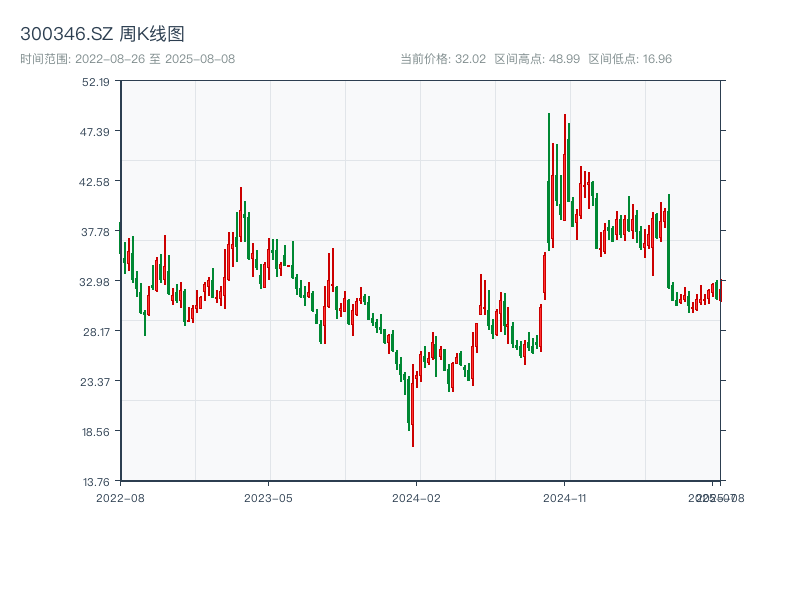Click the overlapping rightmost x-axis date label

tap(715, 497)
